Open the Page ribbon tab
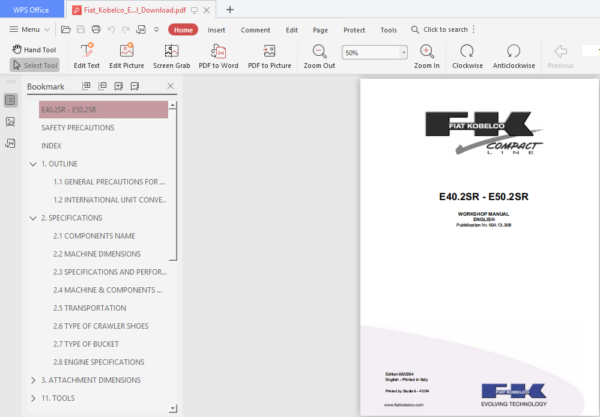Screen dimensions: 600x417 pyautogui.click(x=320, y=30)
